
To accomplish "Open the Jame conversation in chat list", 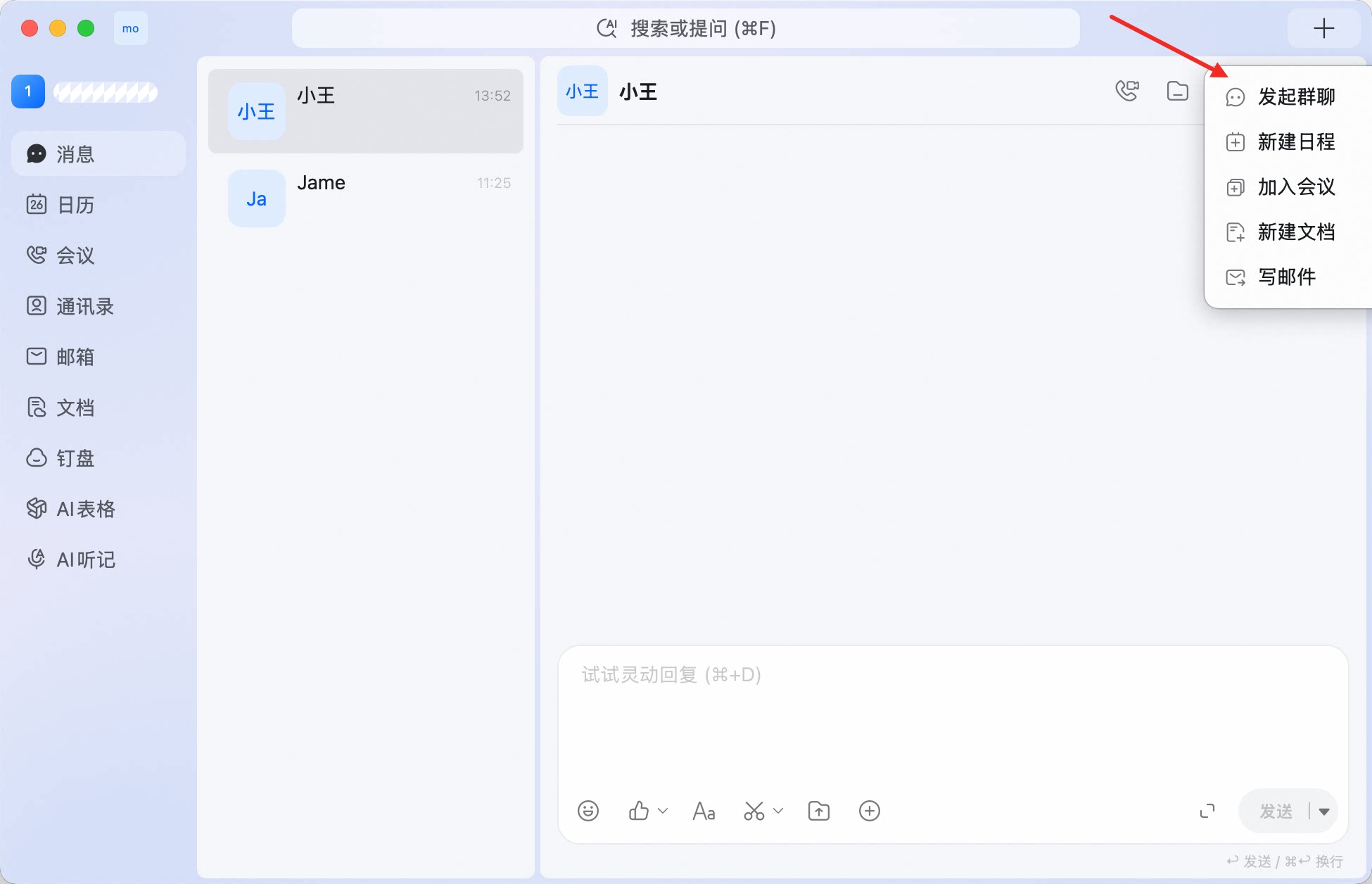I will 366,198.
